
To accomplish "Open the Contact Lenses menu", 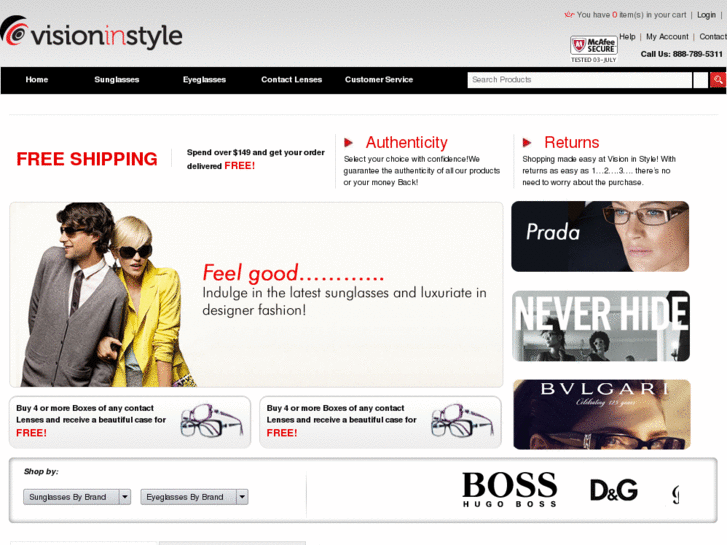I will pos(291,80).
